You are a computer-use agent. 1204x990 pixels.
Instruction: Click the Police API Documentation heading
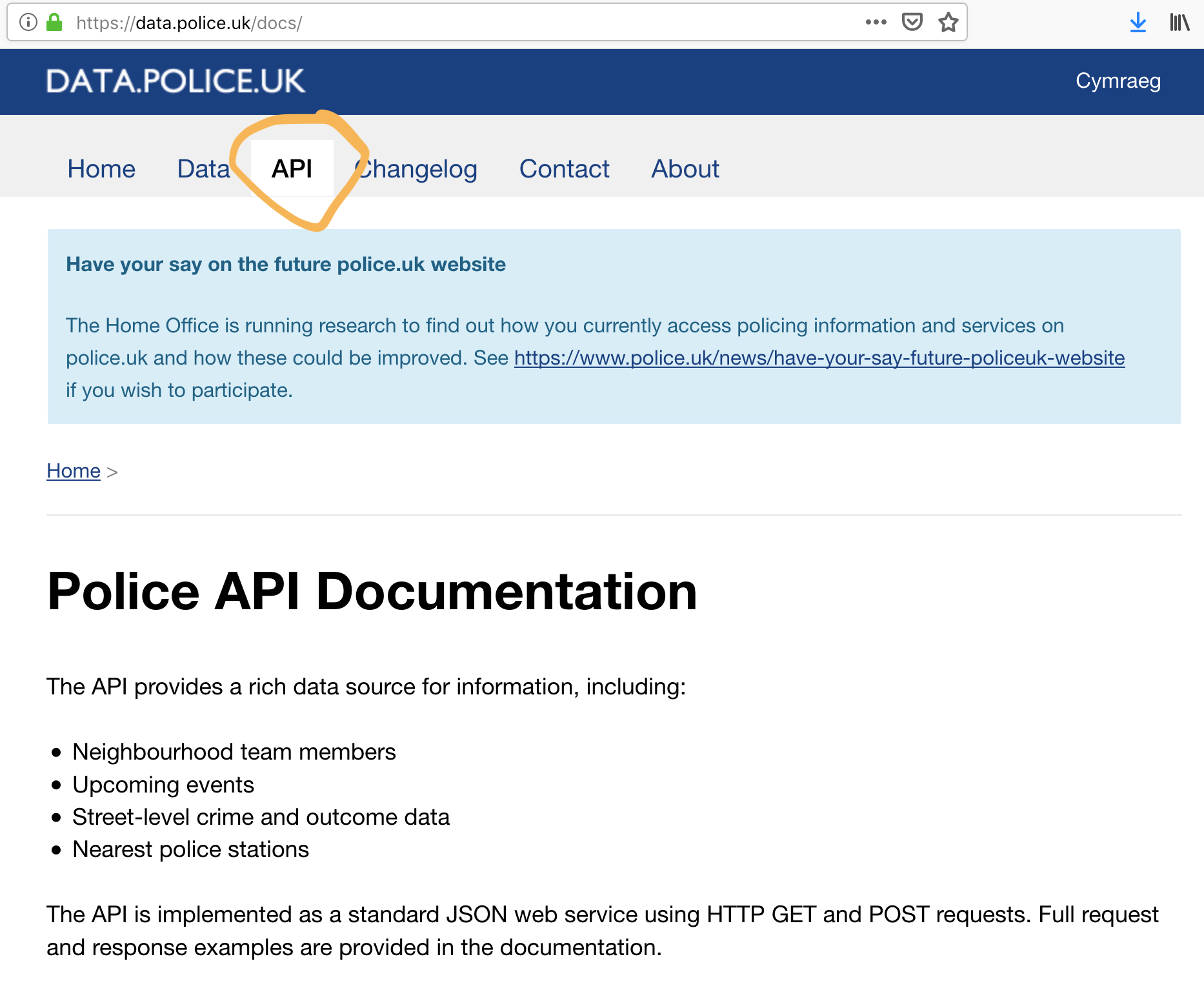tap(372, 591)
